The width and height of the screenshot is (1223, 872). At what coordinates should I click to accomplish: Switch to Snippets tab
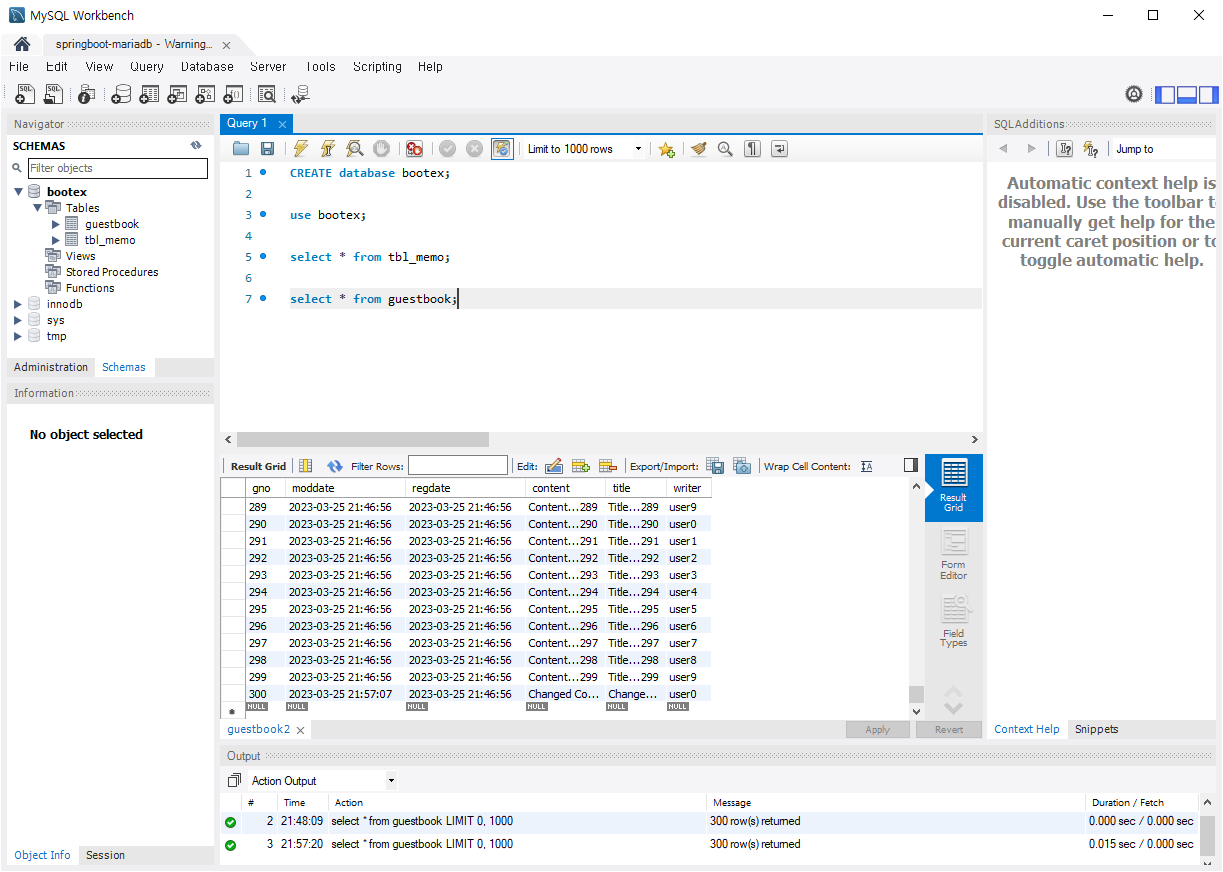pyautogui.click(x=1096, y=729)
